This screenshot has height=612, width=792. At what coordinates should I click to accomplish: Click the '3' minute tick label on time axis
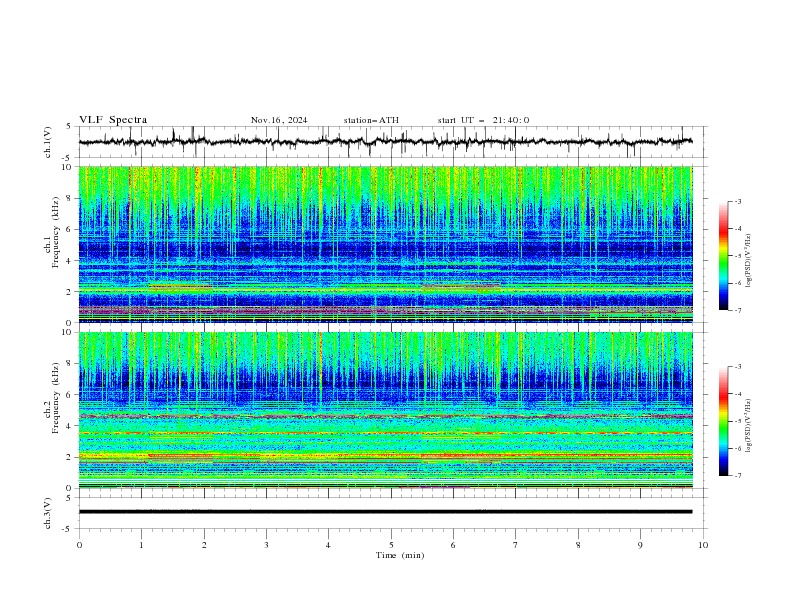click(266, 545)
